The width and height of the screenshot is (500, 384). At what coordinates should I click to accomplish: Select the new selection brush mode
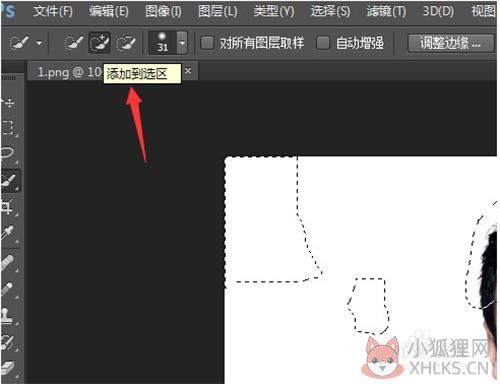point(74,43)
